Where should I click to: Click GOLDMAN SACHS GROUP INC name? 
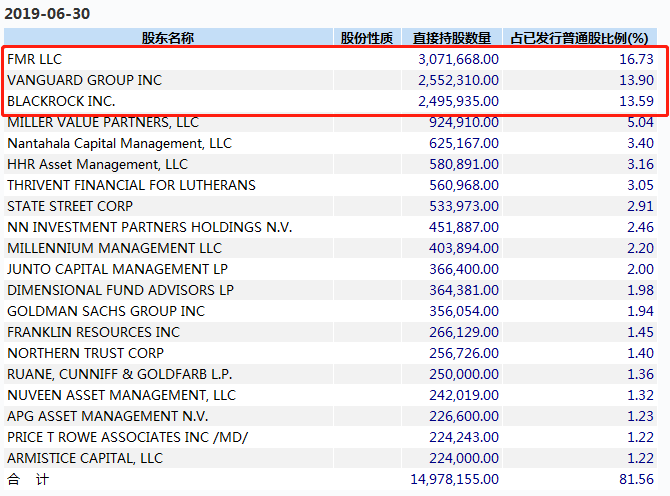106,311
